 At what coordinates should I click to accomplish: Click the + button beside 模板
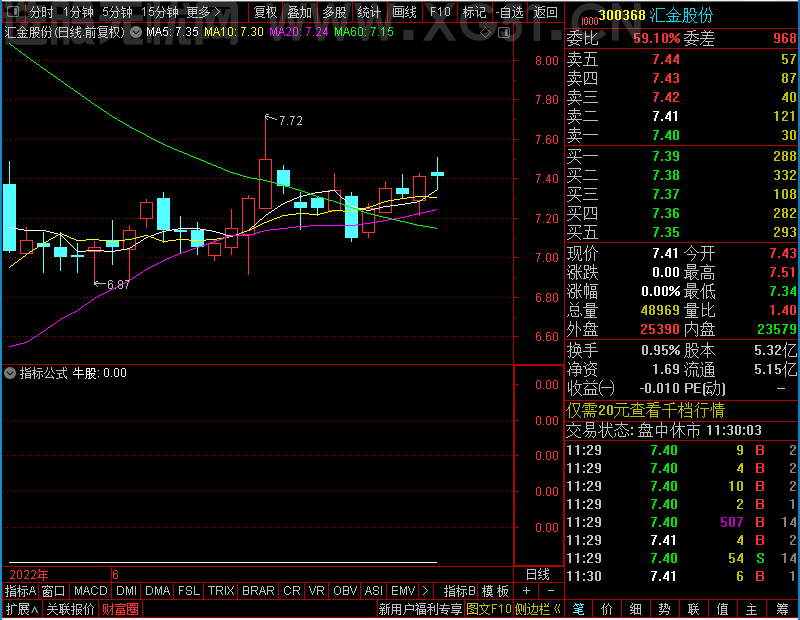[x=526, y=591]
